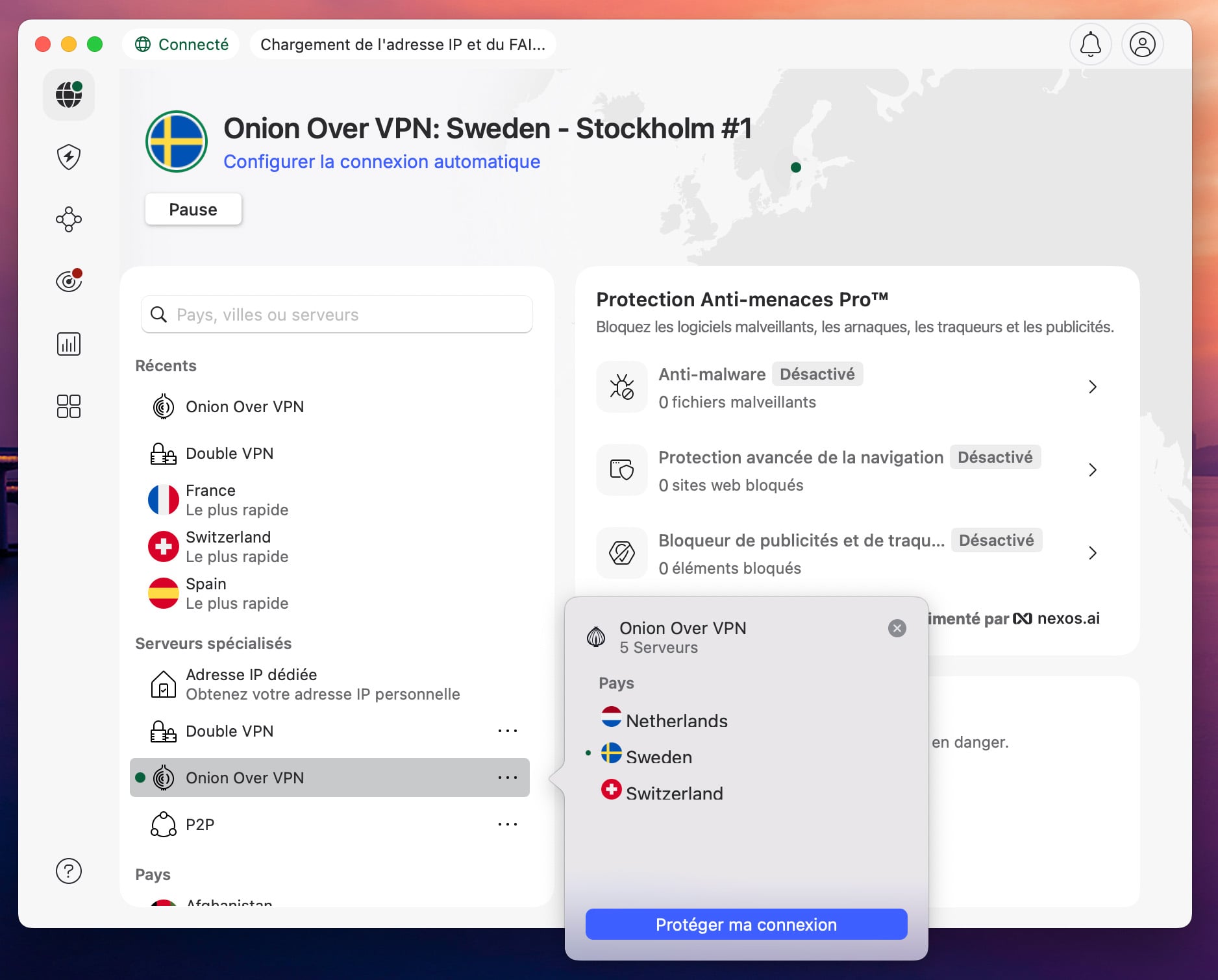Click the Netherlands flag in popup
The height and width of the screenshot is (980, 1218).
pyautogui.click(x=611, y=717)
